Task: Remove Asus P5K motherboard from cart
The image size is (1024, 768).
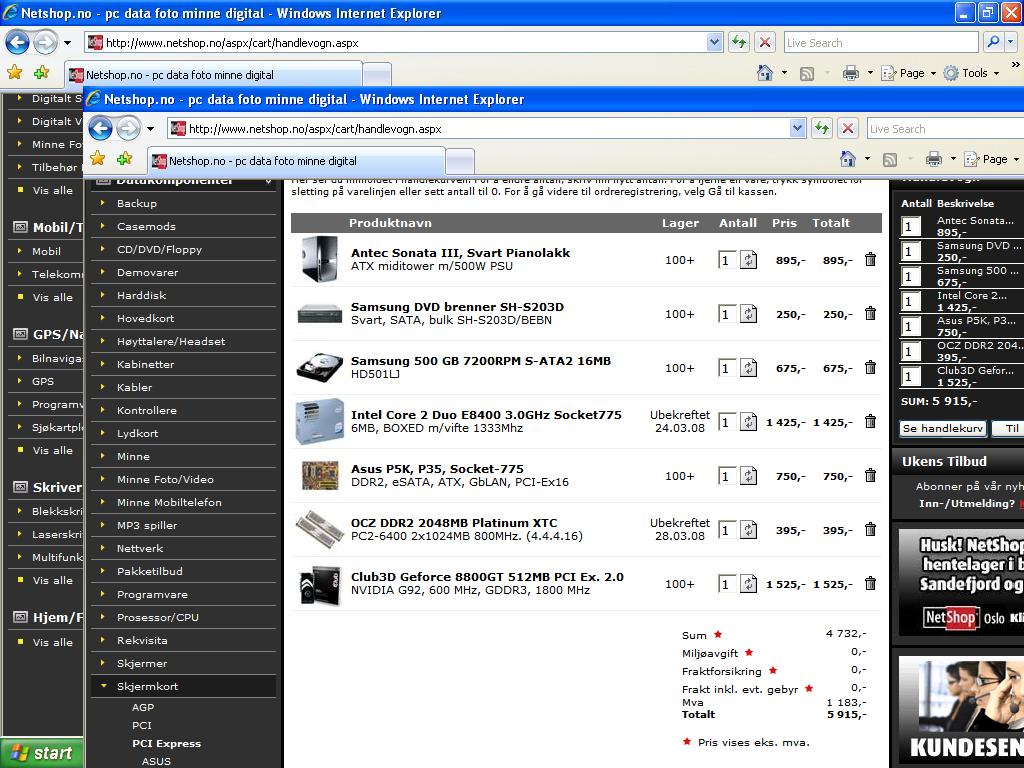Action: [x=870, y=475]
